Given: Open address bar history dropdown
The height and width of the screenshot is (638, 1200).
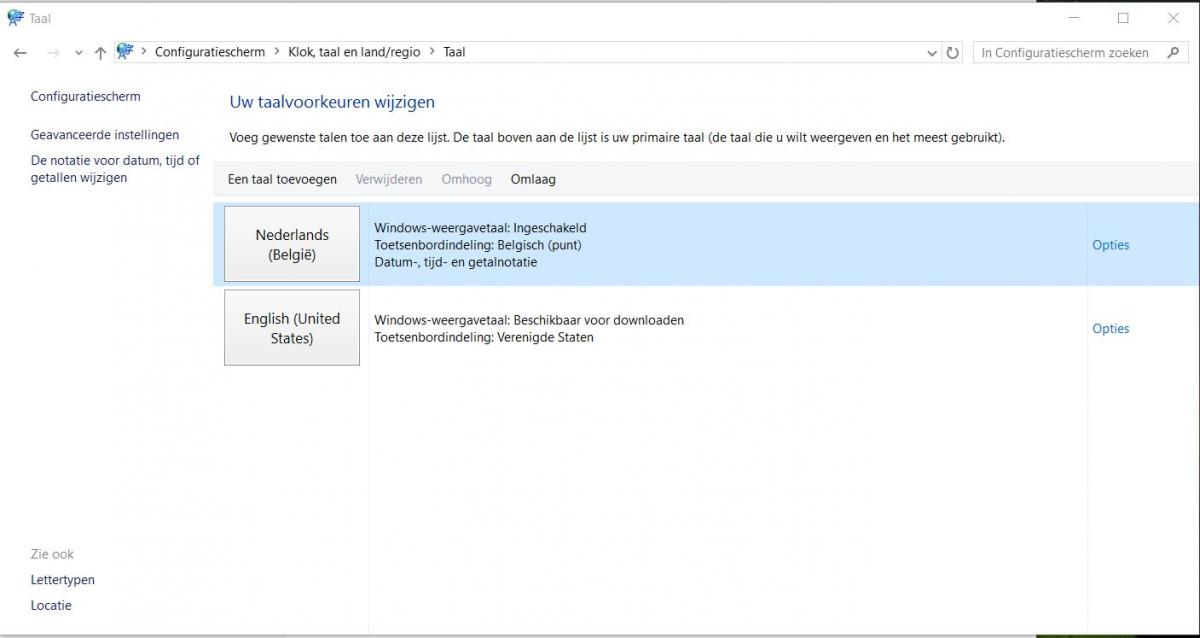Looking at the screenshot, I should [932, 53].
